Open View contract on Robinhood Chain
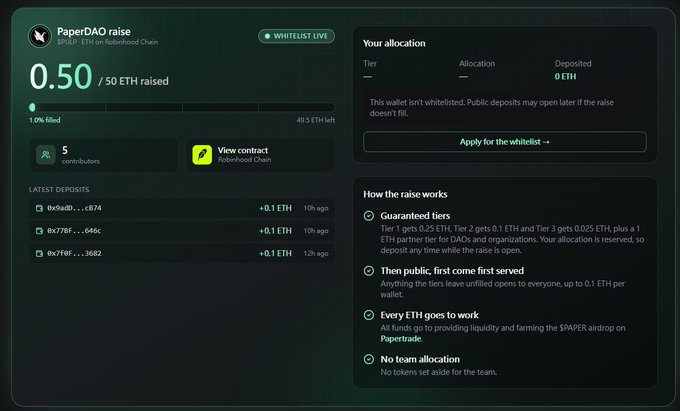Image resolution: width=680 pixels, height=411 pixels. [x=260, y=155]
